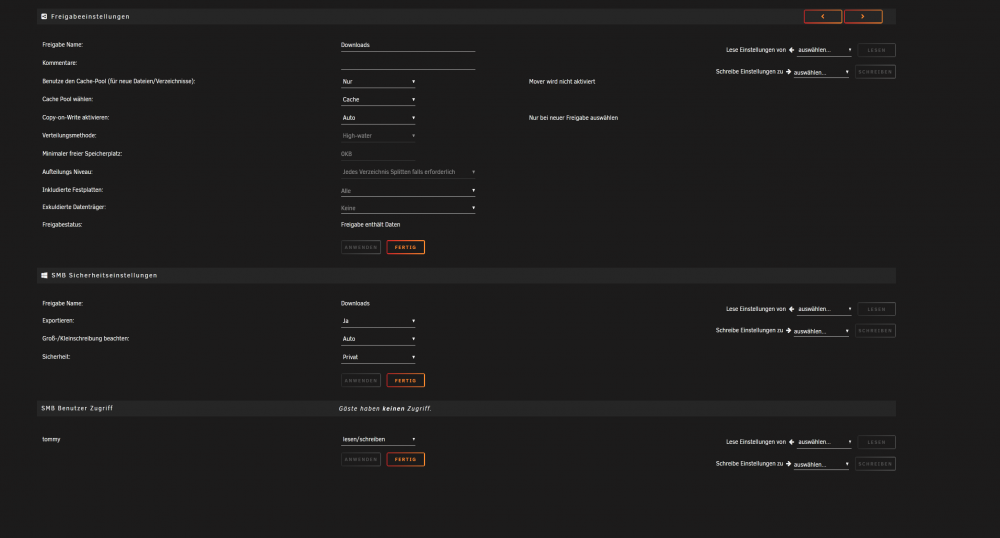This screenshot has width=1000, height=538.
Task: Change tommy's access dropdown lesen/schreiben
Action: point(378,439)
